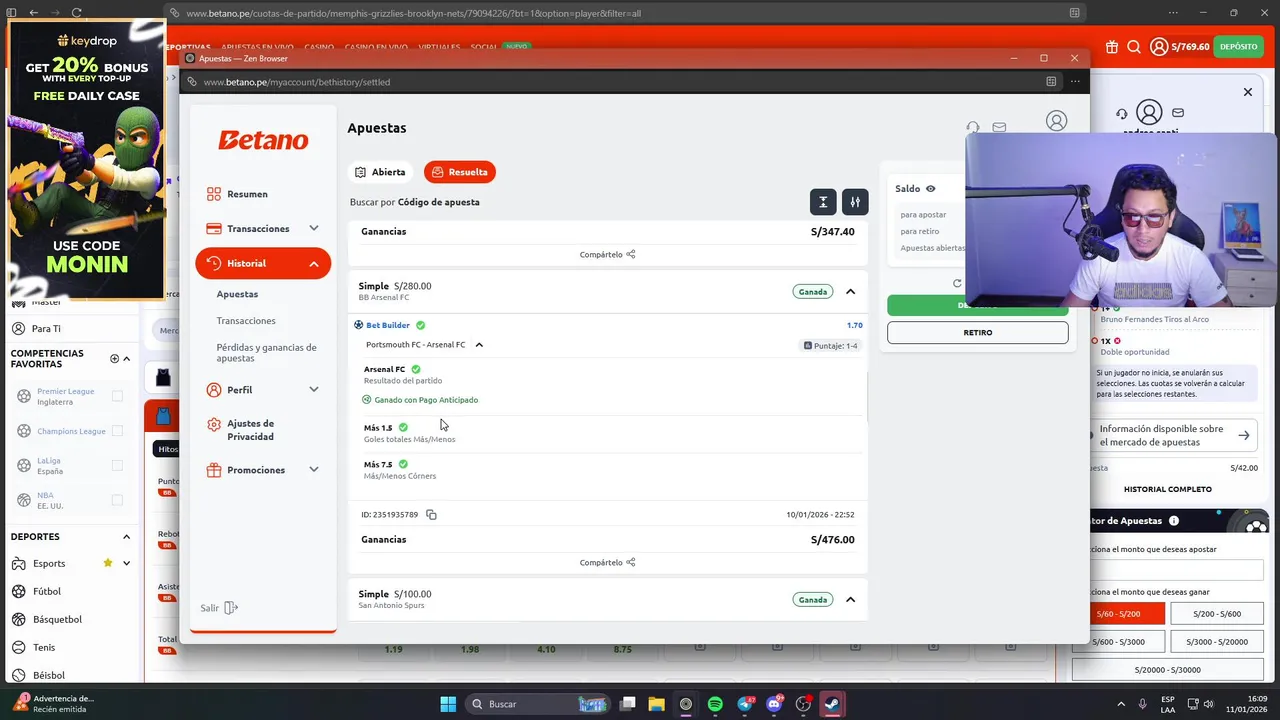1280x720 pixels.
Task: Click the Código de apuesta search text
Action: [439, 202]
